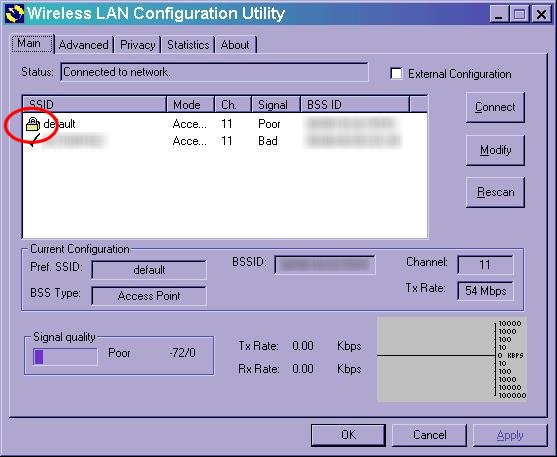The height and width of the screenshot is (457, 557).
Task: Click the padlock icon beside default SSID
Action: tap(33, 124)
